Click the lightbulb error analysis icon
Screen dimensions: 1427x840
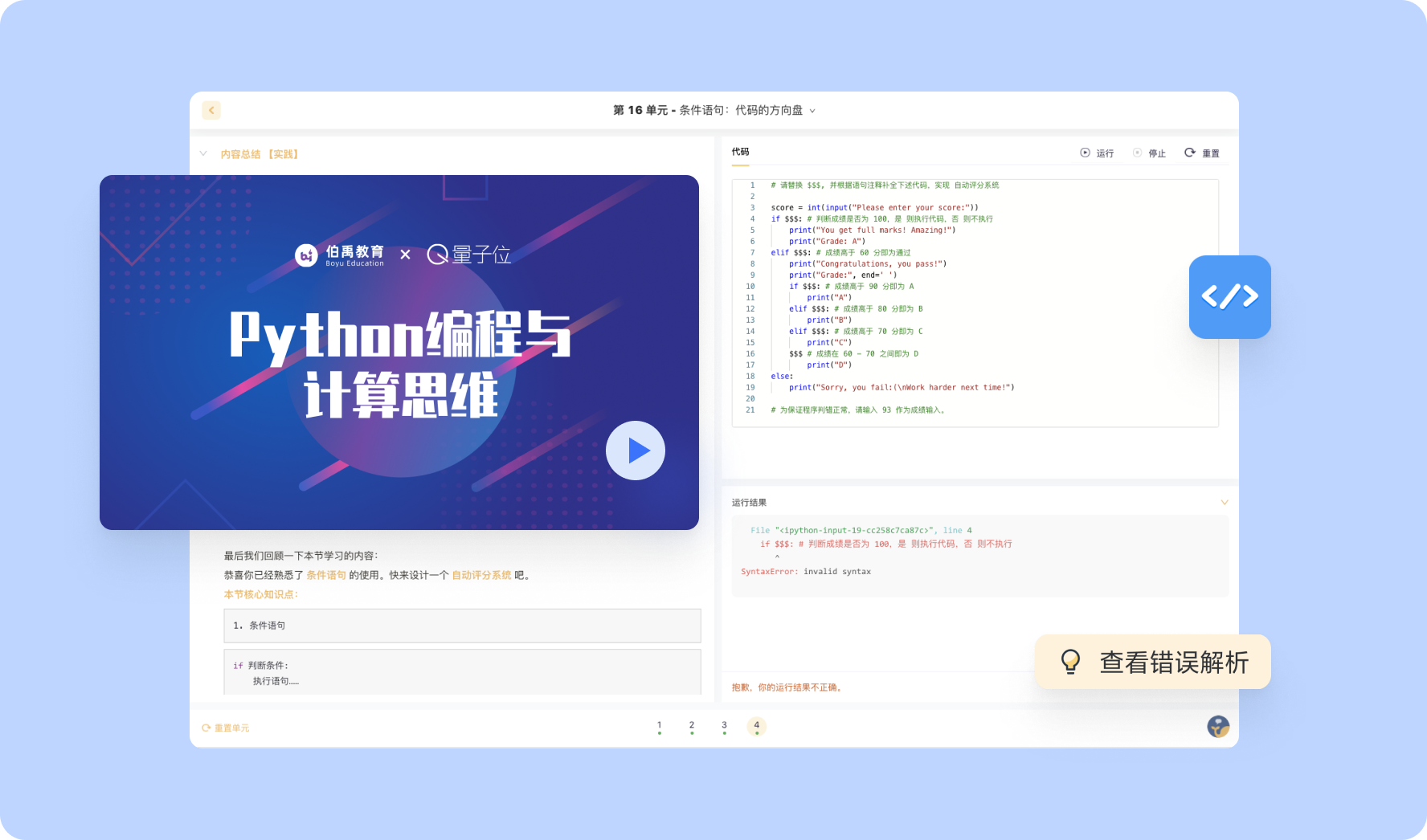tap(1070, 662)
